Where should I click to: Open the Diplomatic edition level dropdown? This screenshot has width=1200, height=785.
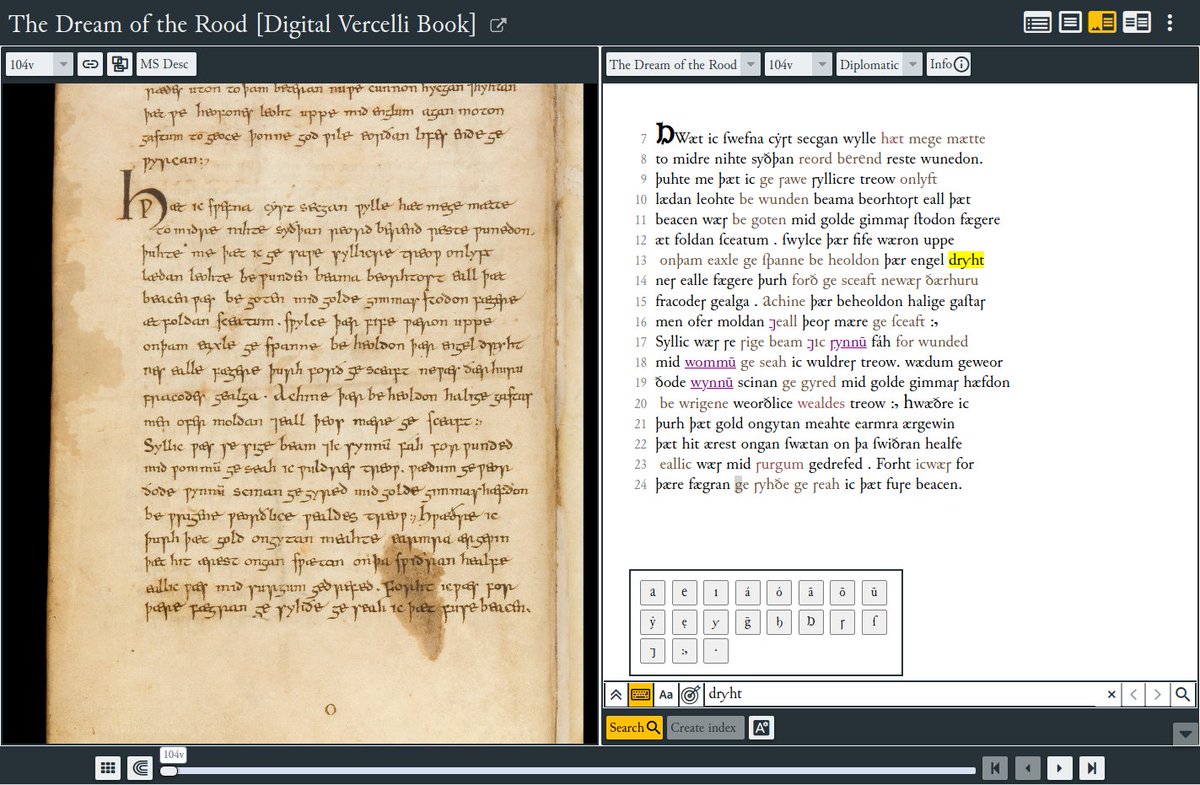click(879, 64)
